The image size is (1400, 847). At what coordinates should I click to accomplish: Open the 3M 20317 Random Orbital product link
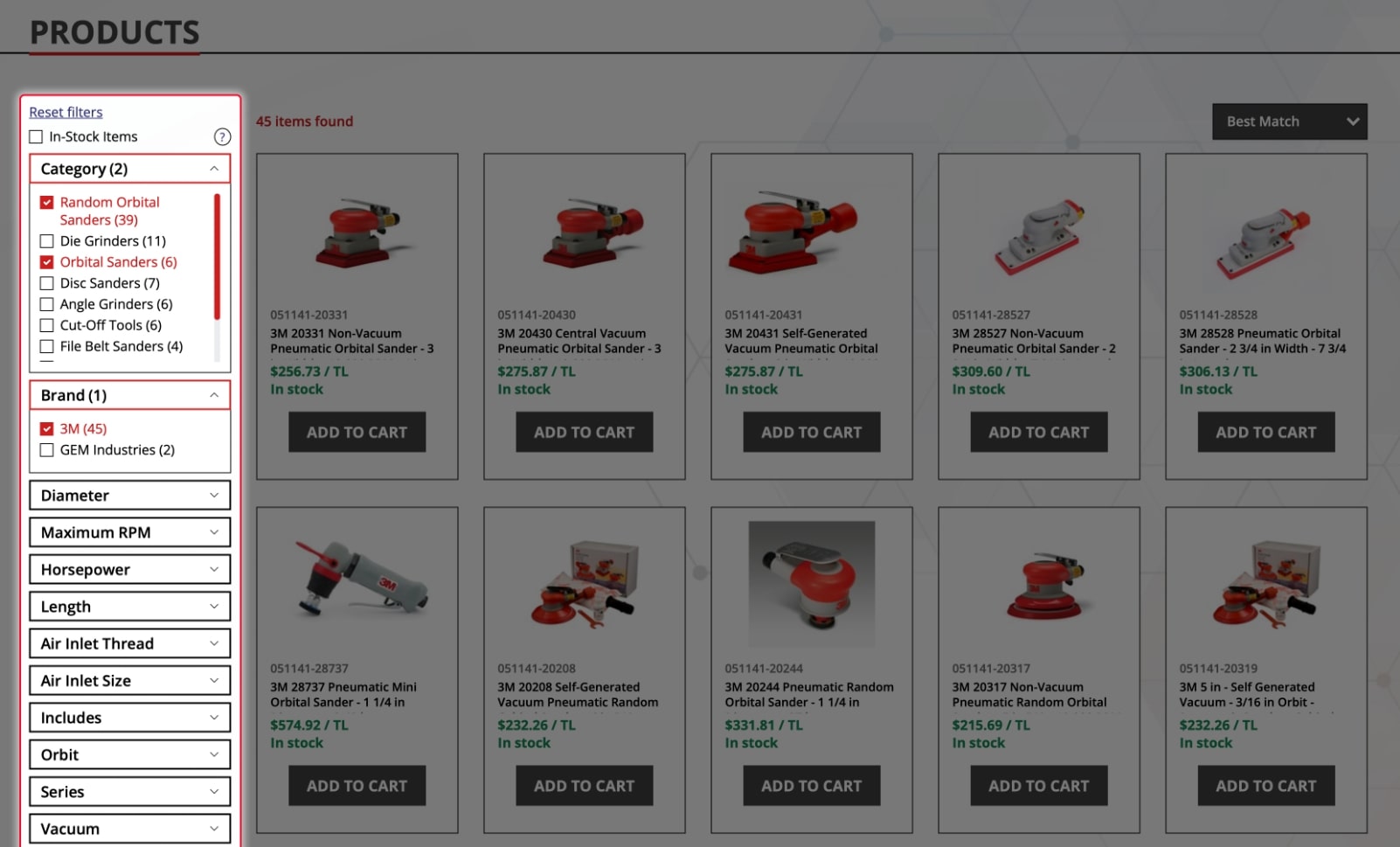tap(1029, 695)
